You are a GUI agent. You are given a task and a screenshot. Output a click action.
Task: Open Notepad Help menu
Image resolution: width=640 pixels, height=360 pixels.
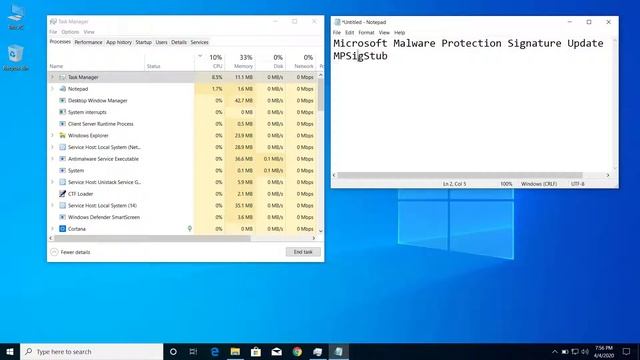click(400, 33)
